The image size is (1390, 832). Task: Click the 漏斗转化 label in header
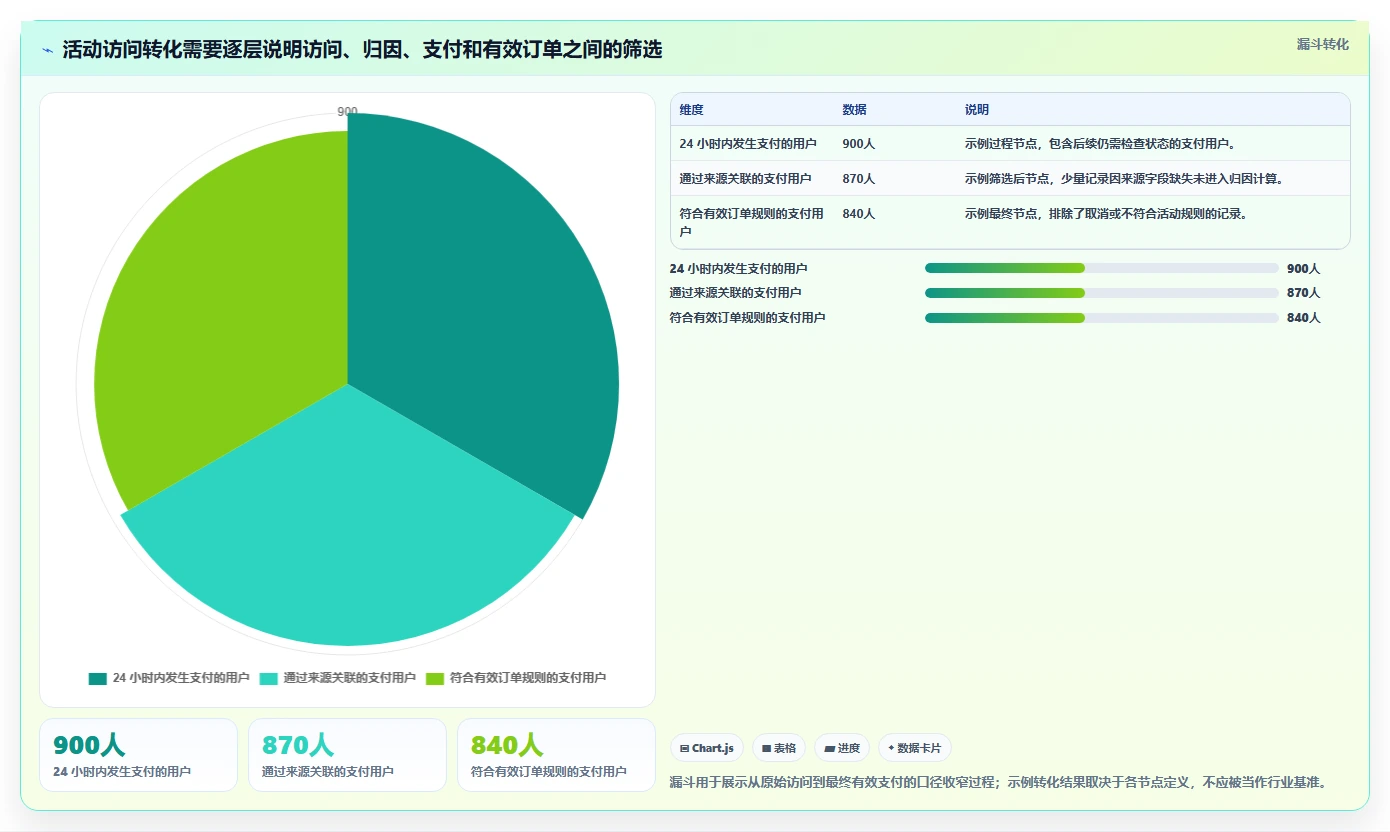point(1322,44)
